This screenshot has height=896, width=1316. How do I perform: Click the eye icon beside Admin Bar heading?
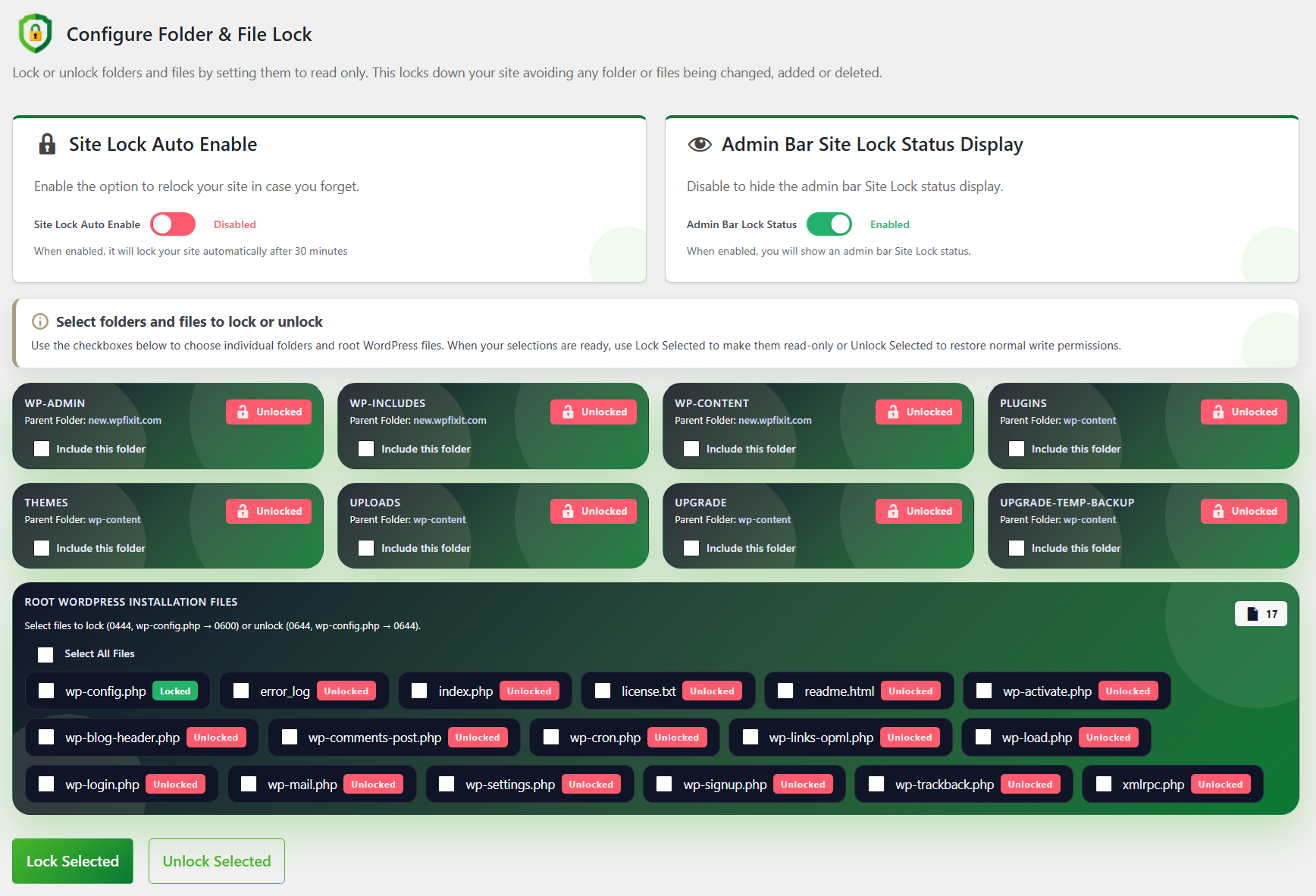[x=700, y=144]
